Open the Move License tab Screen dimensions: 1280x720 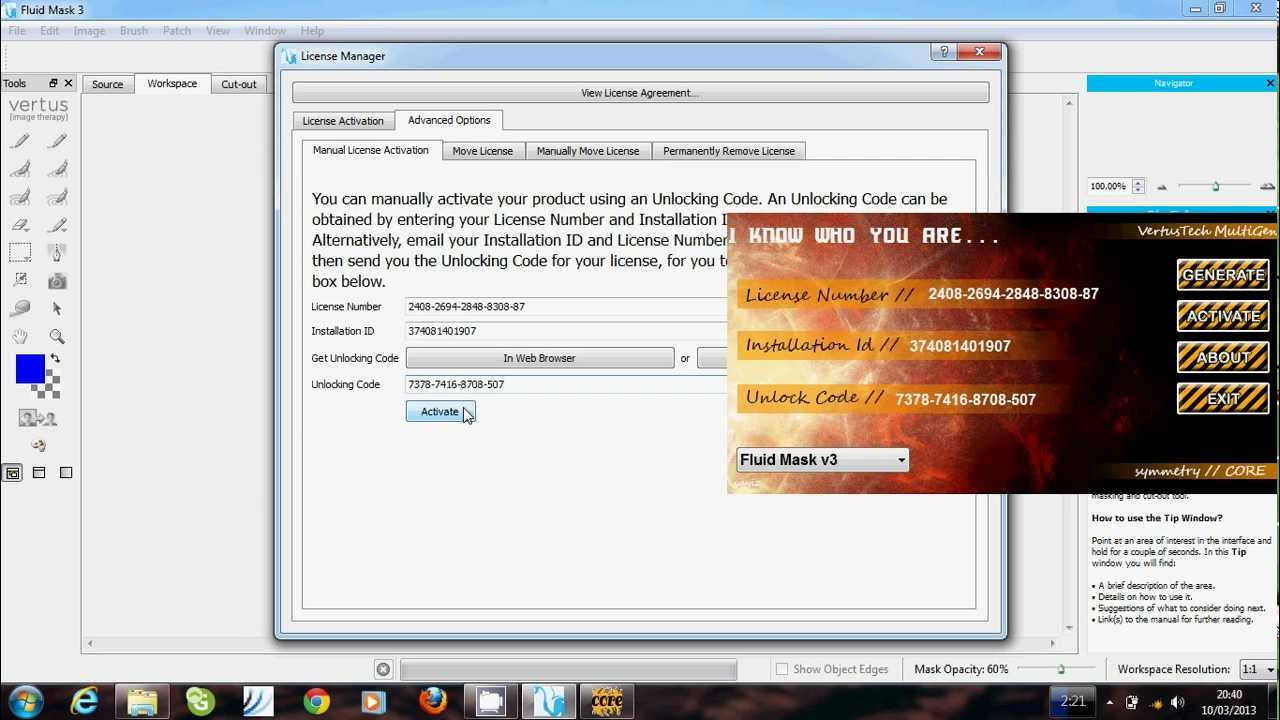point(482,151)
